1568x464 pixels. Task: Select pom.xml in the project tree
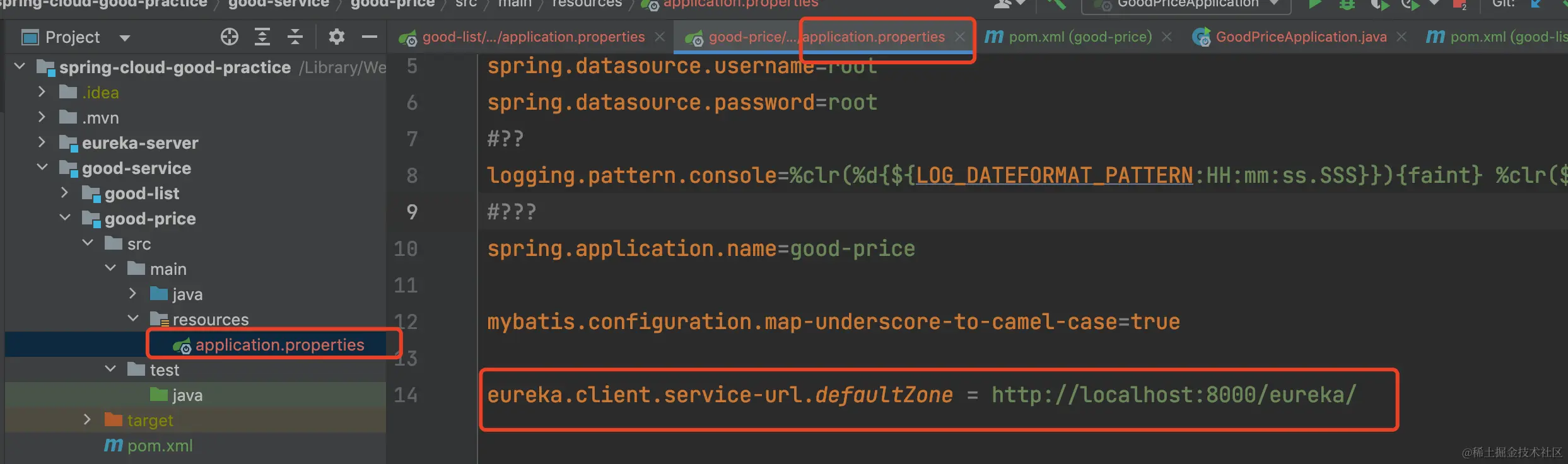(x=160, y=446)
